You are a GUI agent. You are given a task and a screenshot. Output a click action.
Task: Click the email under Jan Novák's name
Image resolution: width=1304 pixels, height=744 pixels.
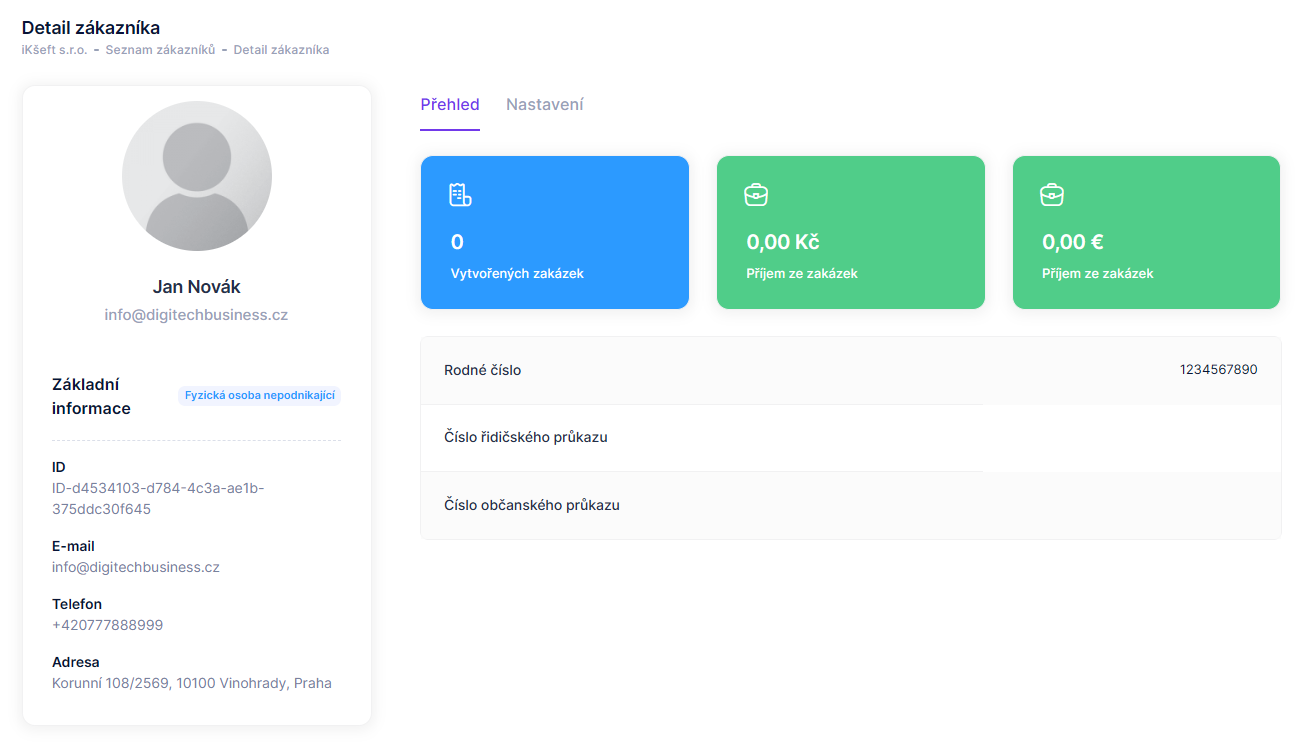[197, 315]
